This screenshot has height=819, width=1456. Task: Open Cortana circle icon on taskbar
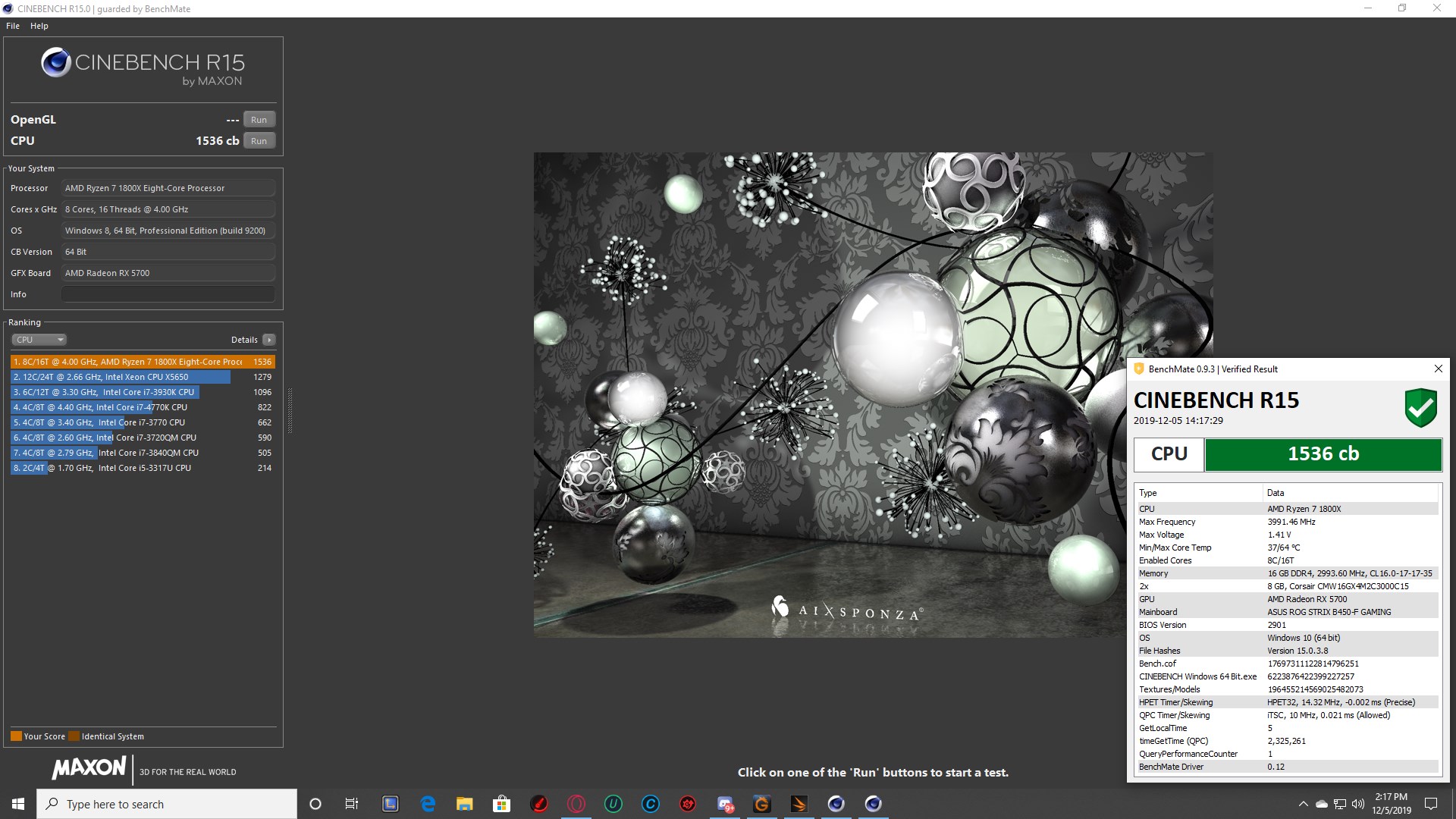315,804
